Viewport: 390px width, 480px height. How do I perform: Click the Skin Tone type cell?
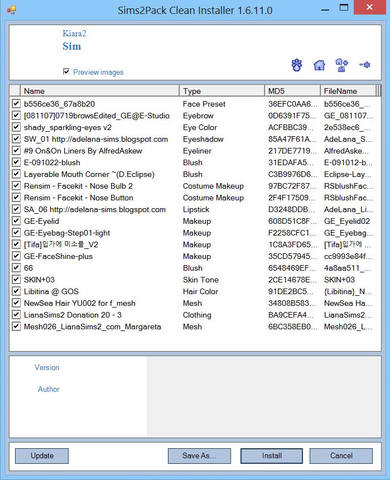[x=201, y=279]
